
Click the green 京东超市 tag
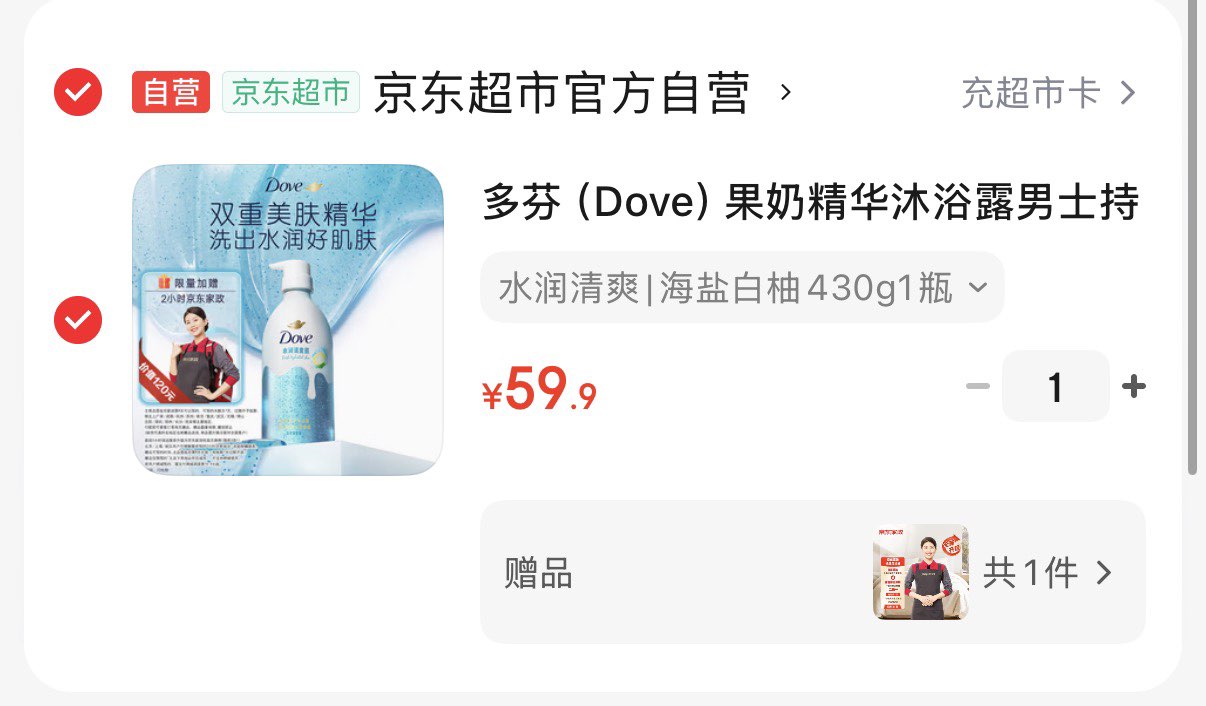(291, 92)
